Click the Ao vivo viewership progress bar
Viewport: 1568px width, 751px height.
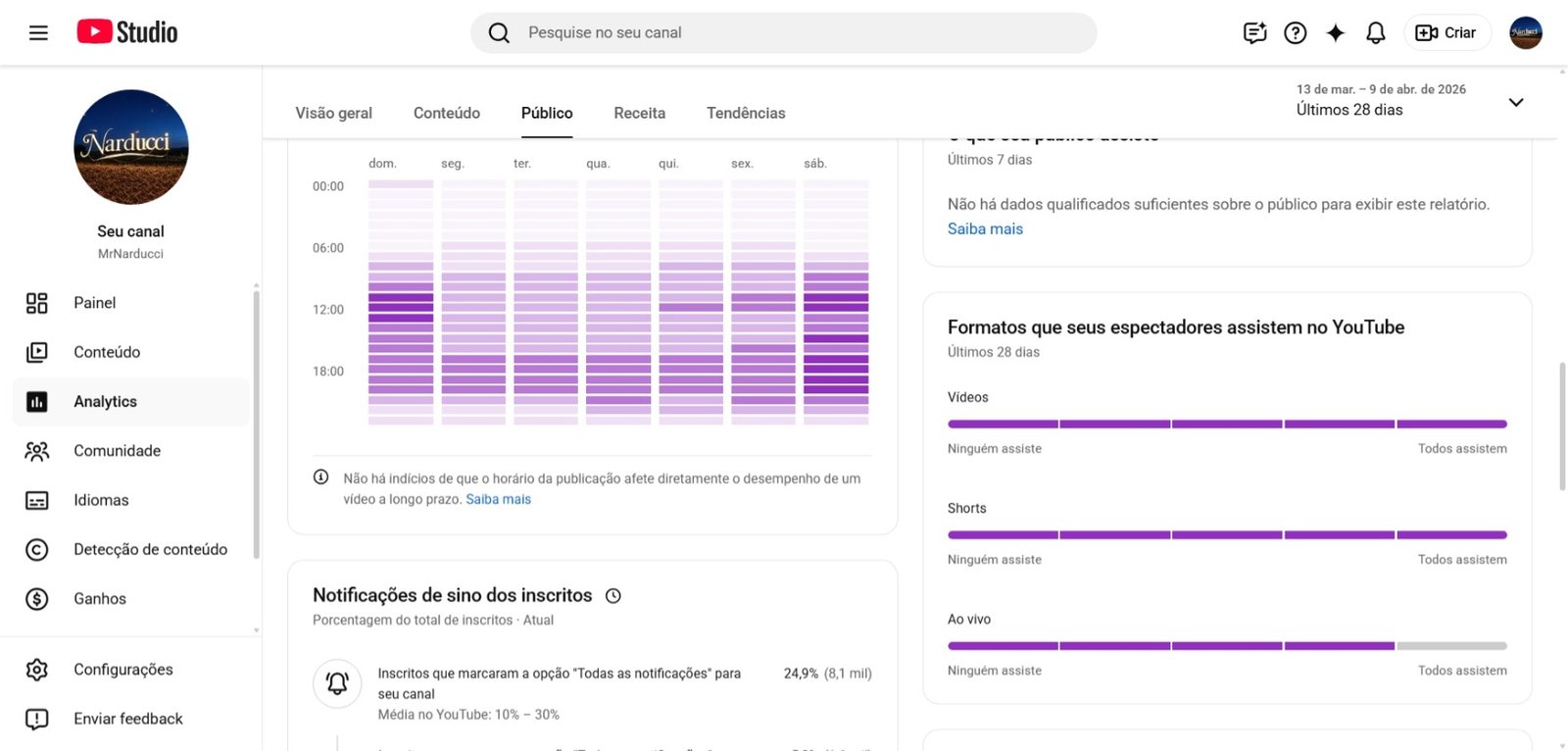tap(1227, 646)
